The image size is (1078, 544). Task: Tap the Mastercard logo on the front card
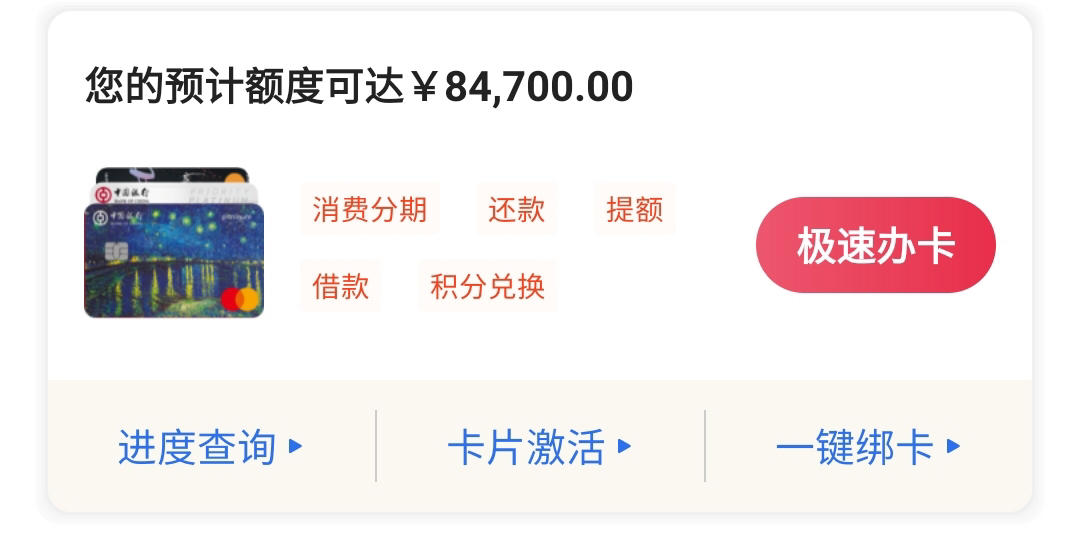(x=240, y=299)
